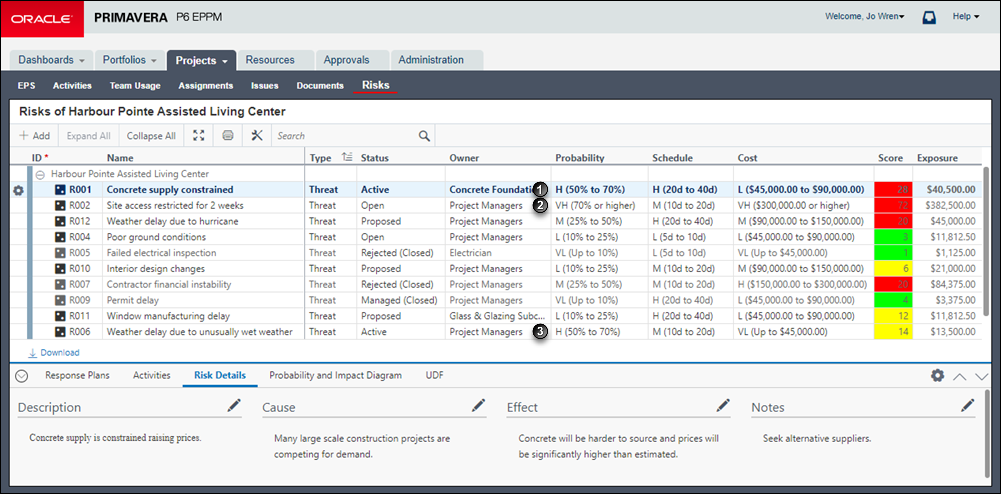The image size is (1001, 494).
Task: Click the risk icon for R005
Action: (60, 253)
